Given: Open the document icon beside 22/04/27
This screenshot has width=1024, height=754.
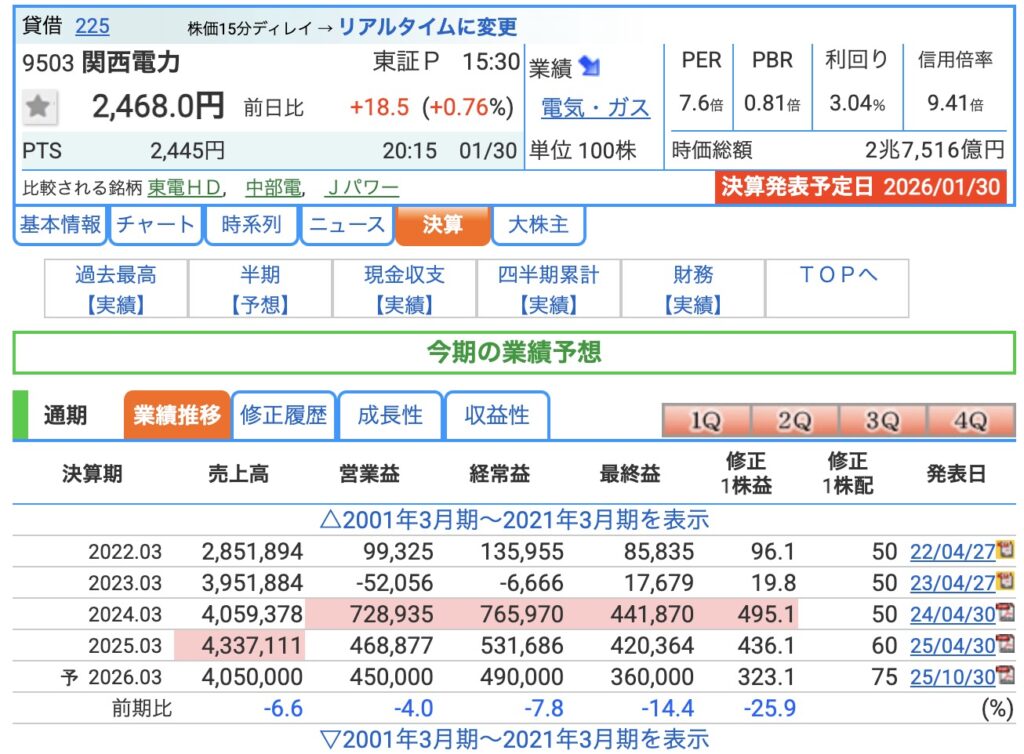Looking at the screenshot, I should click(1006, 551).
